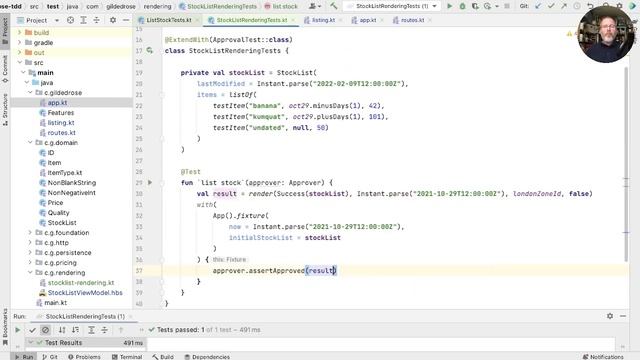Click the profiler run icon
640x360 pixels.
pos(487,6)
